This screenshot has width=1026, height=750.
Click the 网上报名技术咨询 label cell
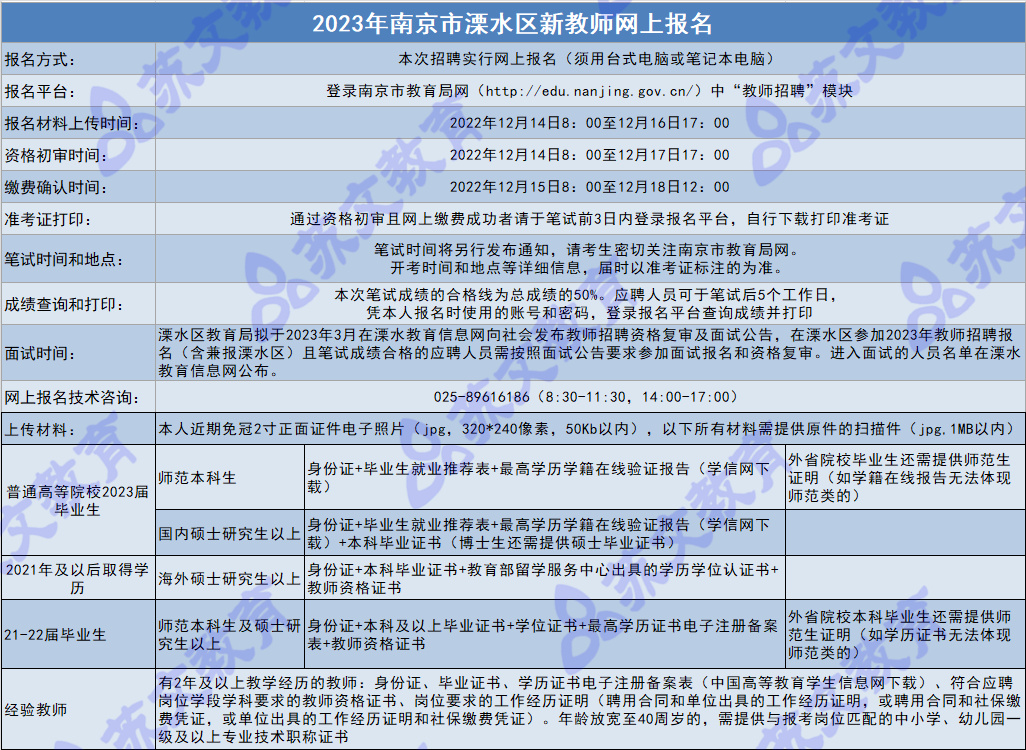[x=79, y=397]
